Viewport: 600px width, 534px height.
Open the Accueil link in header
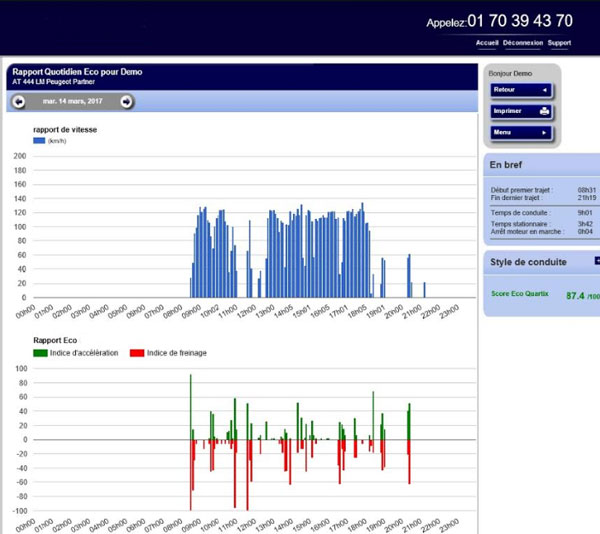coord(487,43)
